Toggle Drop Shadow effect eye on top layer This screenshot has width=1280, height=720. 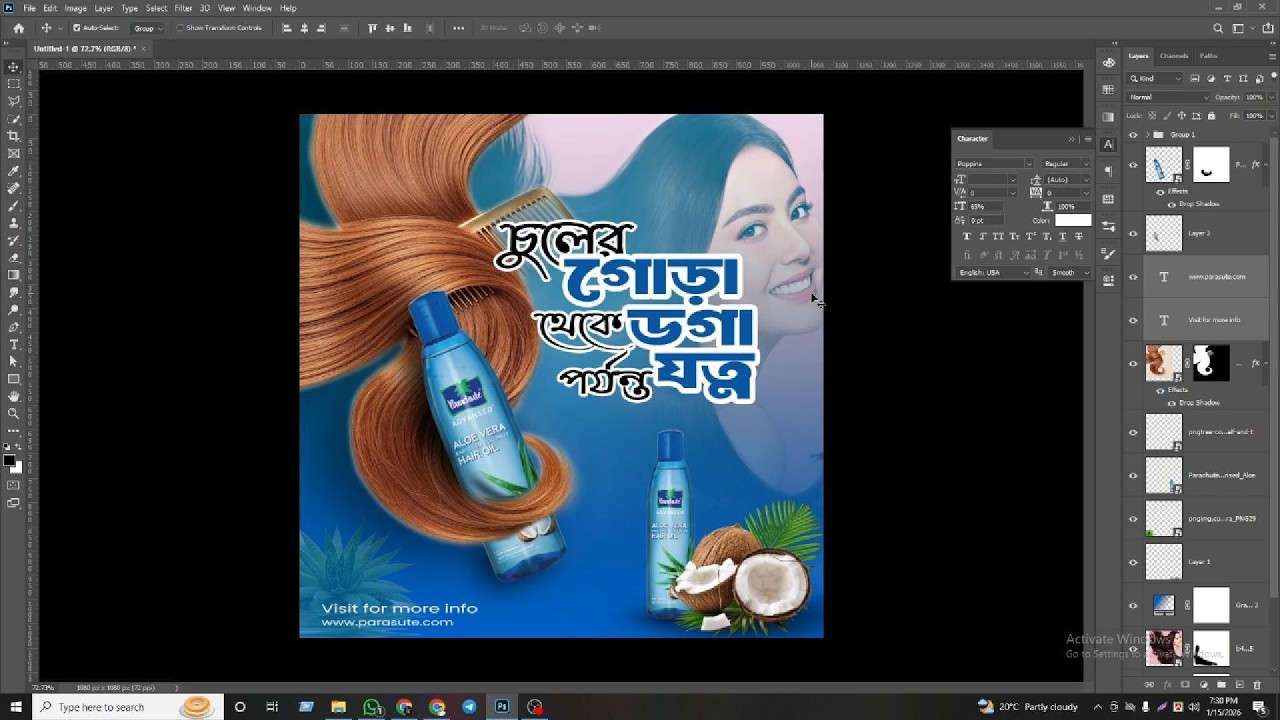click(x=1172, y=204)
